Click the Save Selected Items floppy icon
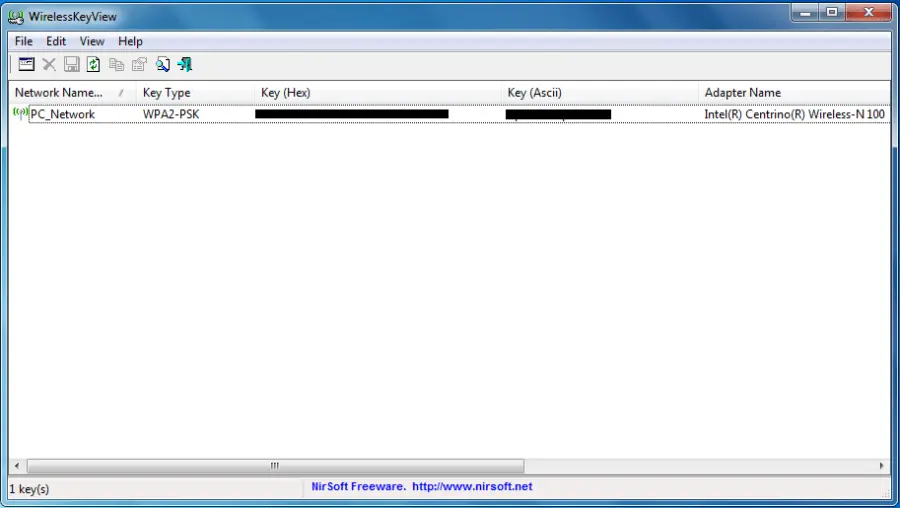 tap(71, 64)
